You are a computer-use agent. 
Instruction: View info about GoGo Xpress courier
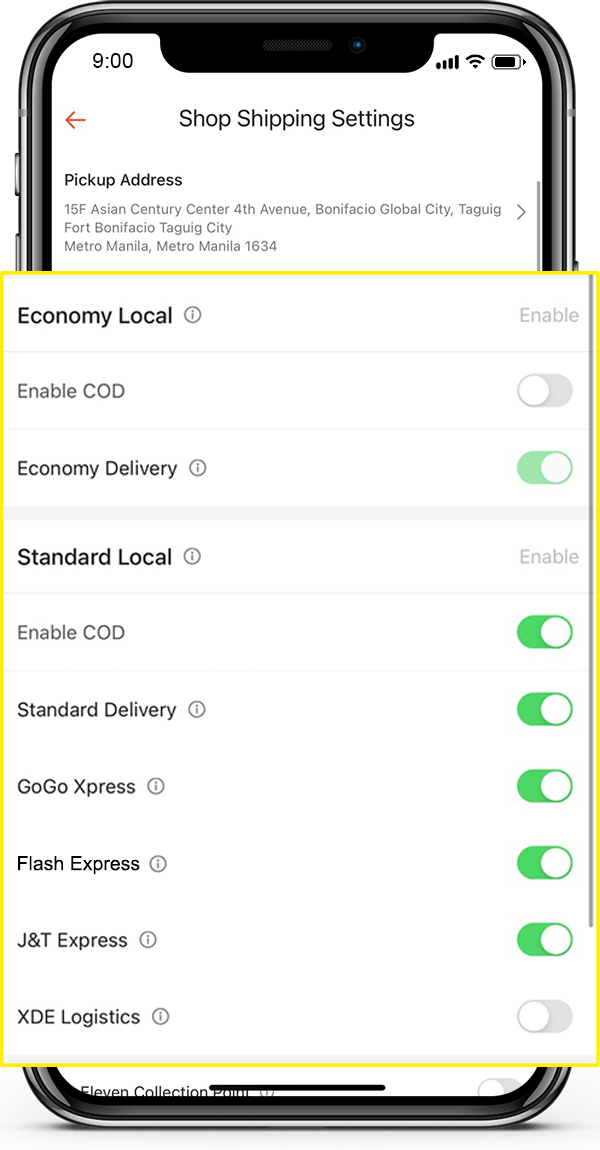coord(156,786)
